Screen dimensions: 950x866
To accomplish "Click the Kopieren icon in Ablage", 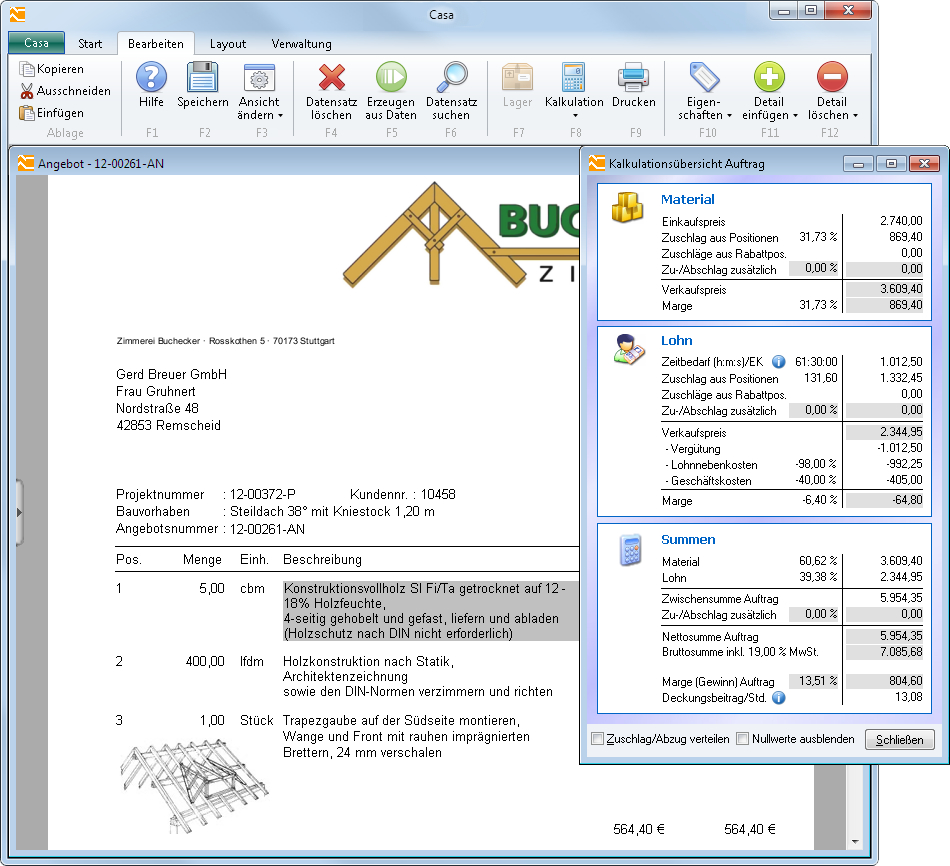I will click(27, 69).
